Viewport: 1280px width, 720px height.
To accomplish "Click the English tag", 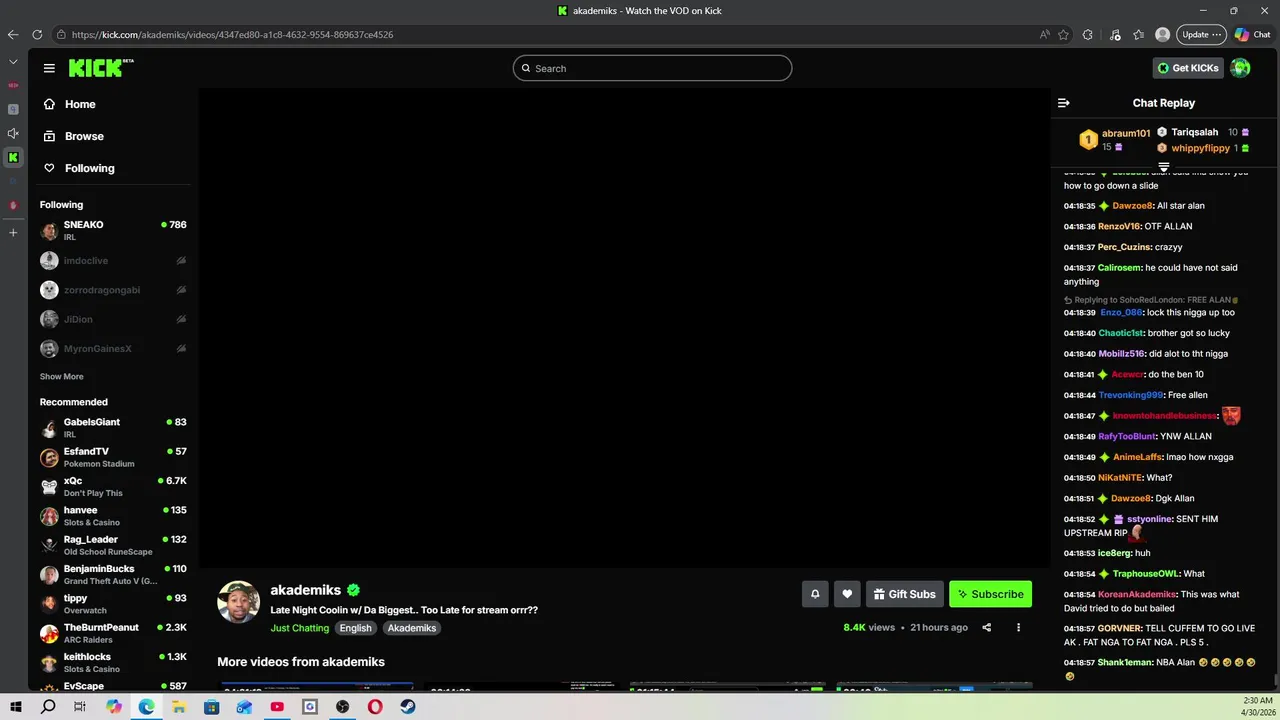I will pyautogui.click(x=355, y=628).
